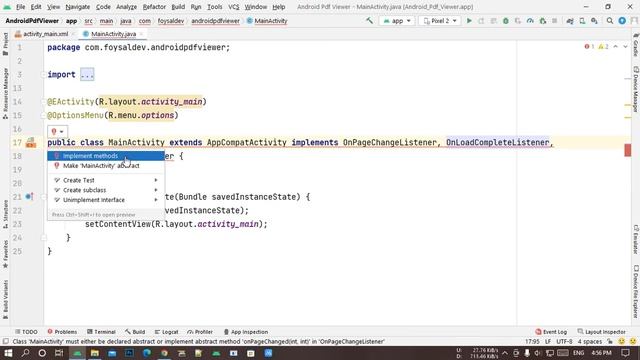The image size is (640, 360).
Task: Collapse the onCreate method fold at line 24
Action: (x=44, y=238)
